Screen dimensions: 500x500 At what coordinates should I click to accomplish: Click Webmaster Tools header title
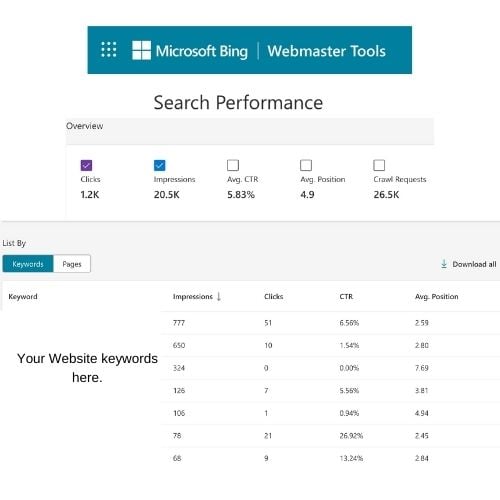pyautogui.click(x=326, y=51)
